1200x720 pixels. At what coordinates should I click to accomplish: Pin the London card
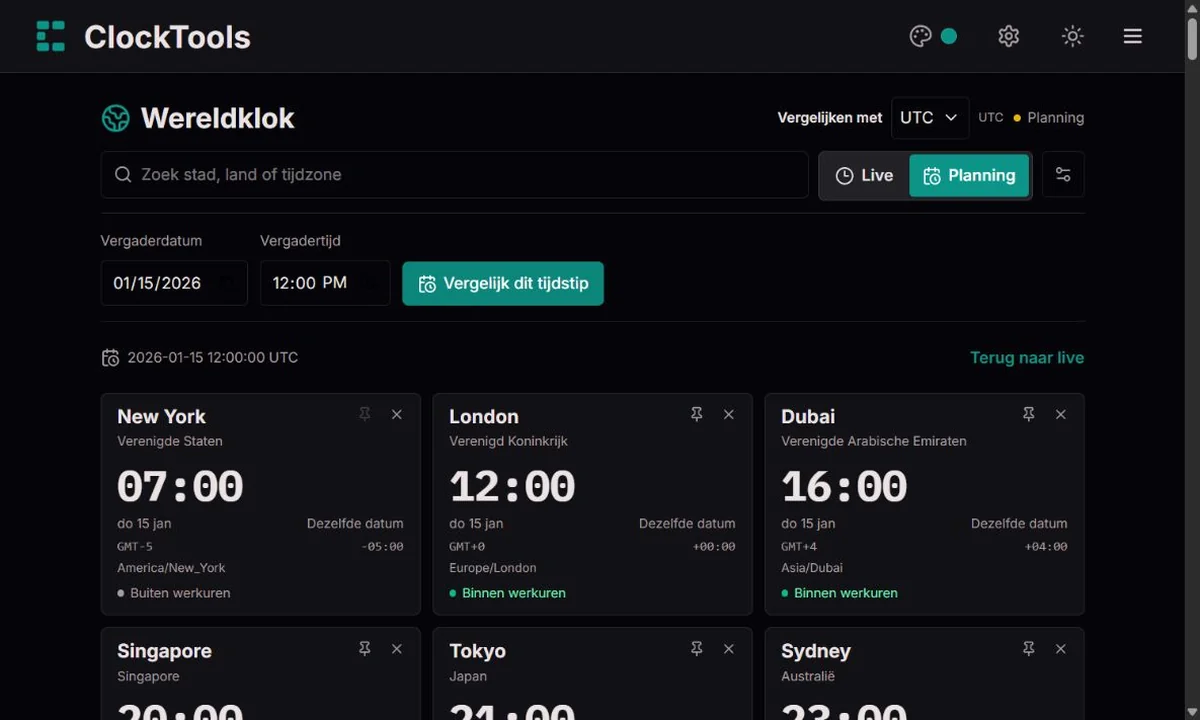point(697,414)
